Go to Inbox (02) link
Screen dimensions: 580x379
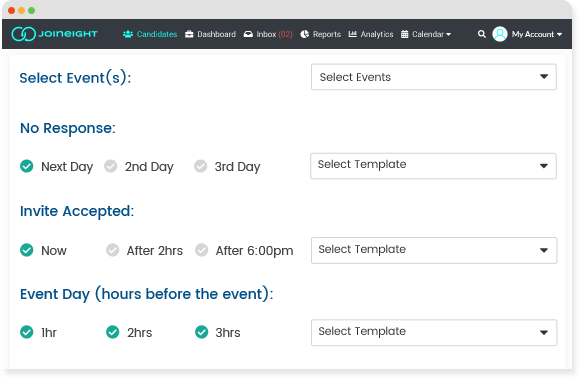pyautogui.click(x=274, y=34)
